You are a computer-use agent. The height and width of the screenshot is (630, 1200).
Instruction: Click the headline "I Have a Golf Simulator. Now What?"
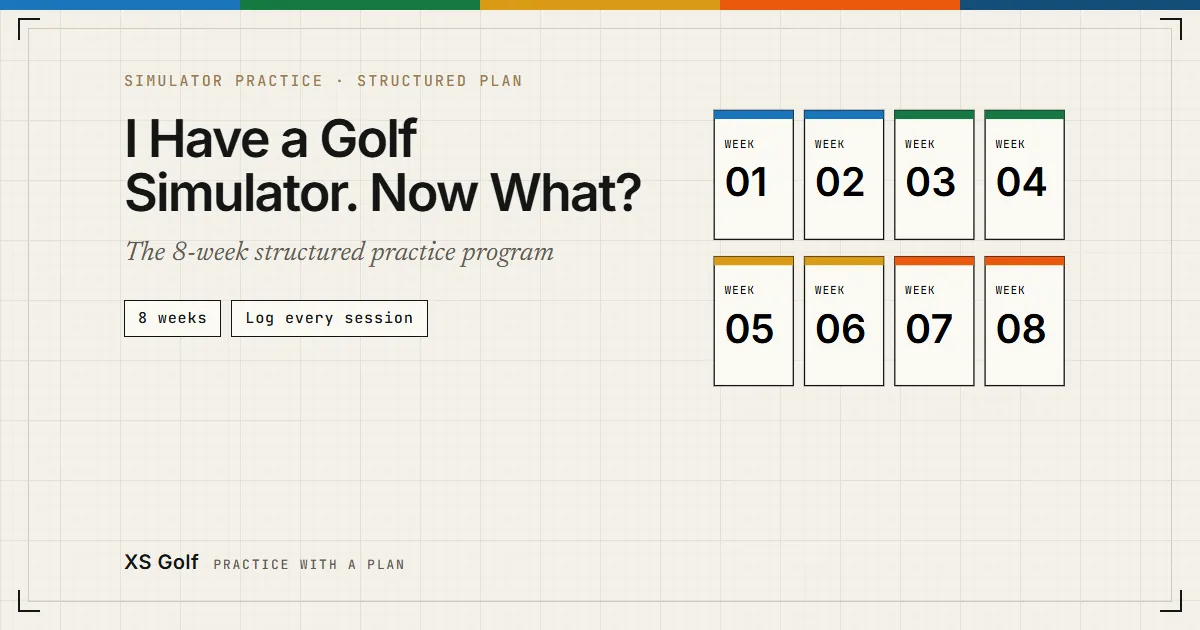tap(382, 166)
